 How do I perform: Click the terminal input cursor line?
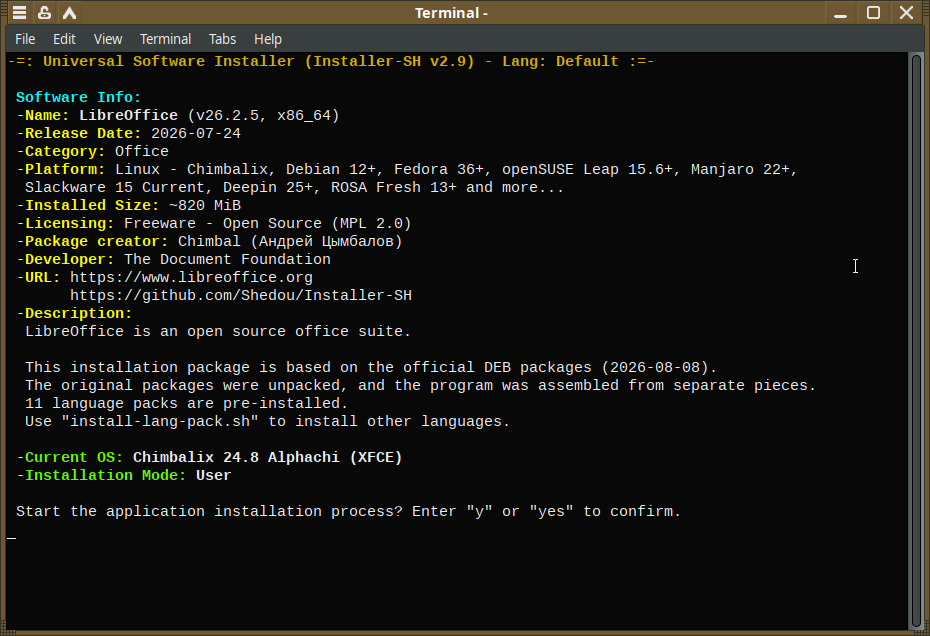pyautogui.click(x=12, y=538)
